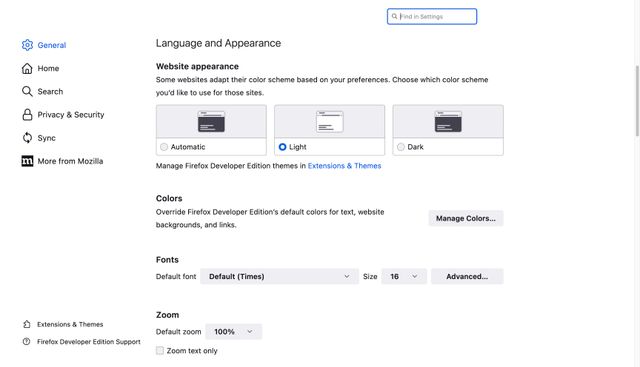Enable the Zoom text only checkbox
Screen dimensions: 640x367
(160, 350)
